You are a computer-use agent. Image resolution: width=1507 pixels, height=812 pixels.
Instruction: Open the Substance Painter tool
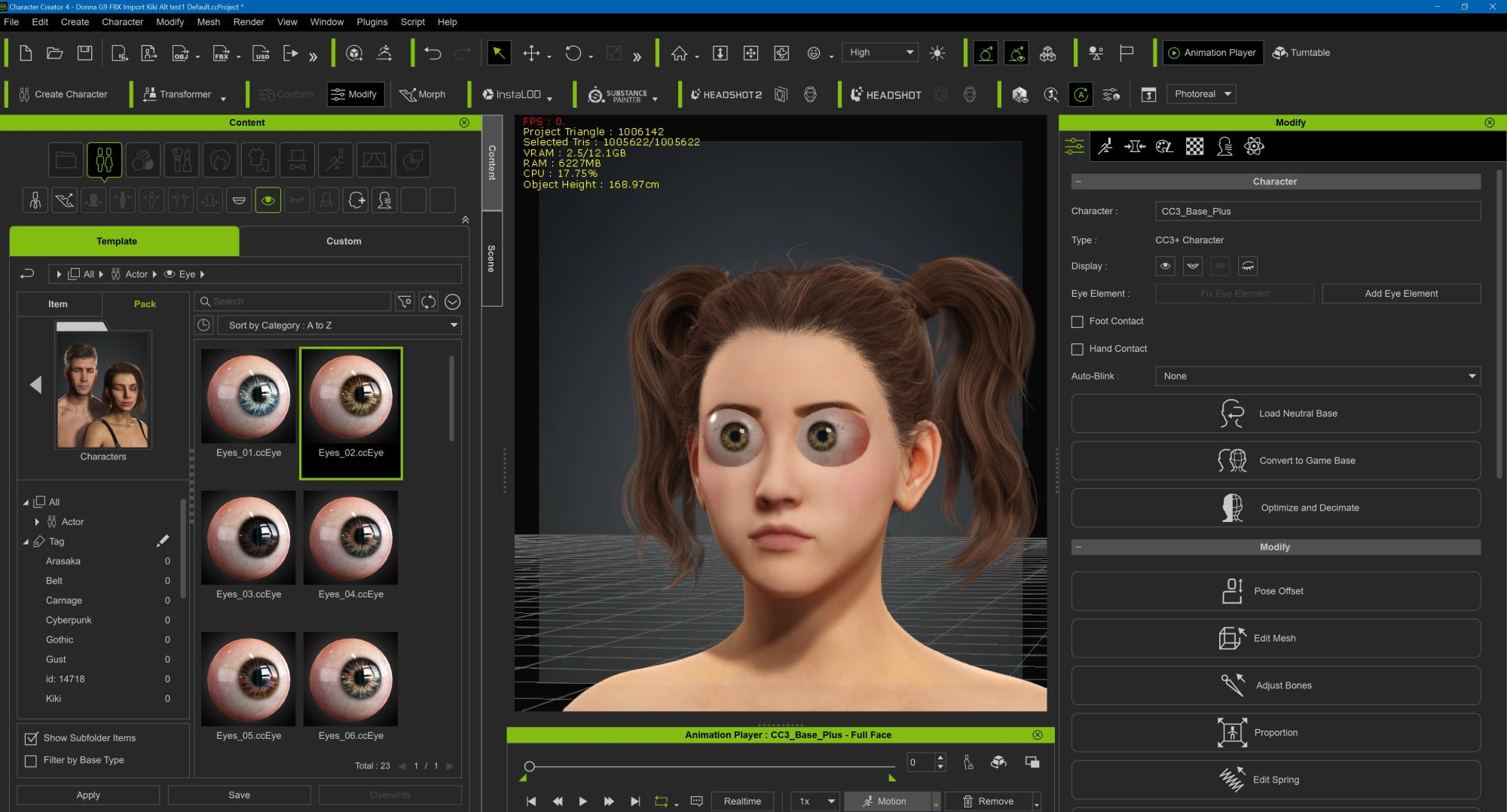coord(617,95)
